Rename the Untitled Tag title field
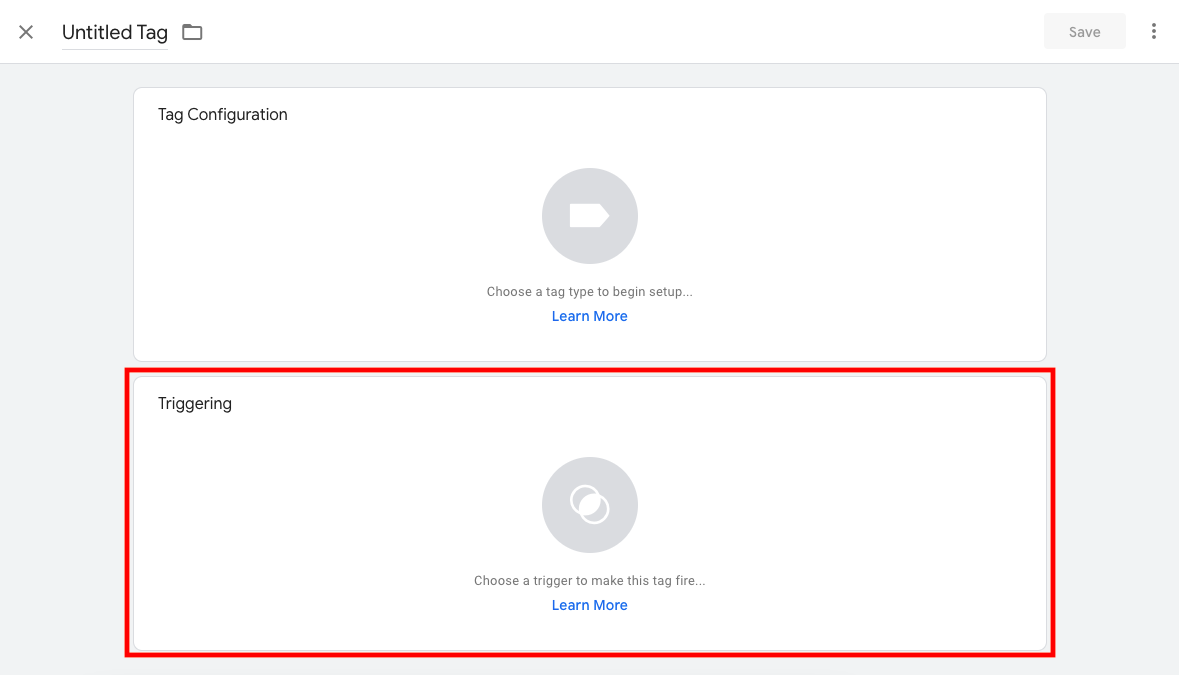This screenshot has width=1179, height=675. [x=114, y=32]
